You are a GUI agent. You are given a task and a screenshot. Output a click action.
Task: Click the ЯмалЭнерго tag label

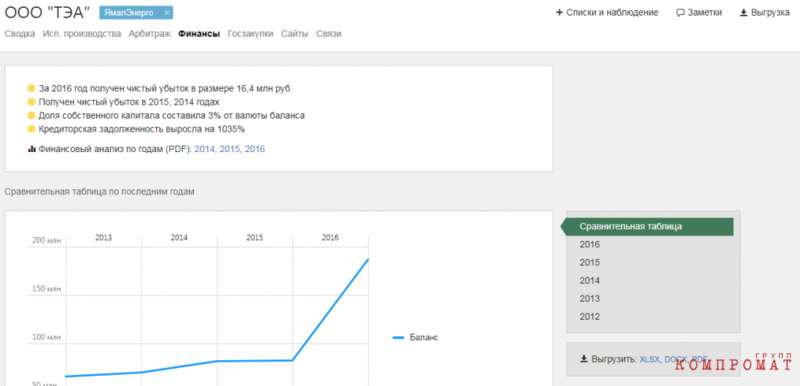click(129, 13)
